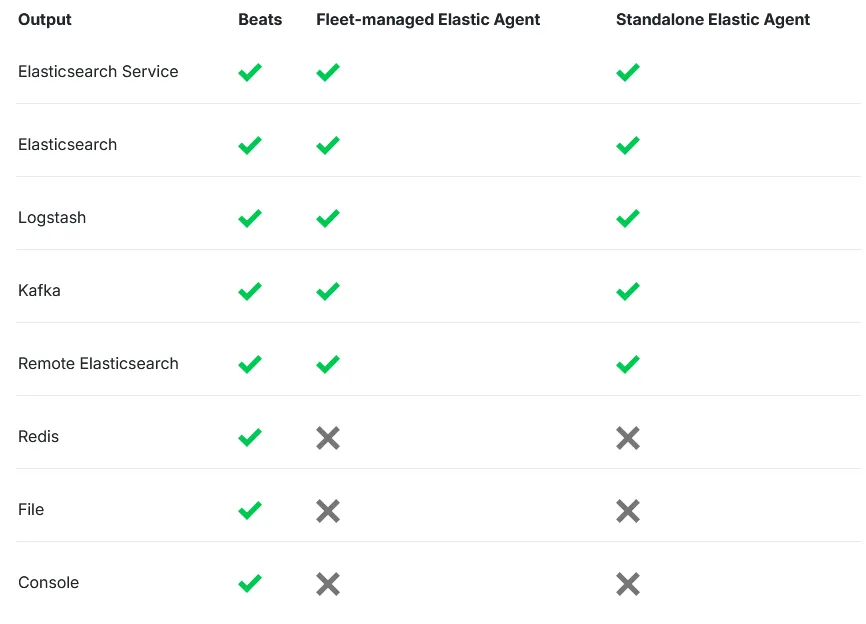
Task: Click the Output column header
Action: (x=45, y=20)
